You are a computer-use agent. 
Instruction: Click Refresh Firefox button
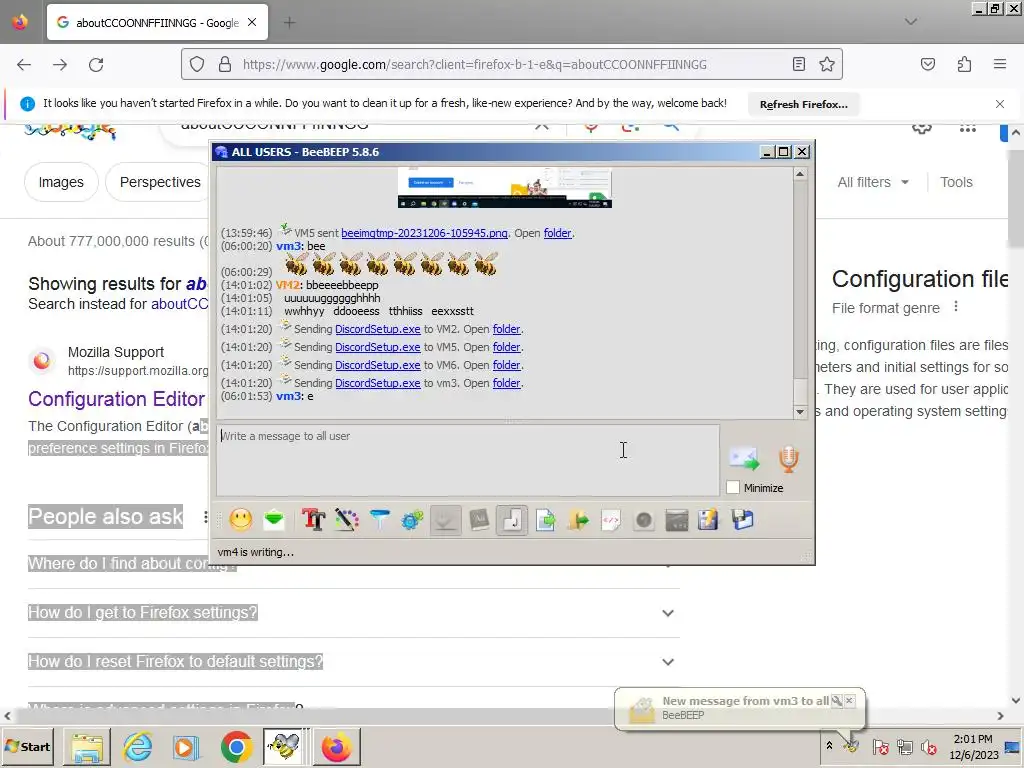point(803,104)
